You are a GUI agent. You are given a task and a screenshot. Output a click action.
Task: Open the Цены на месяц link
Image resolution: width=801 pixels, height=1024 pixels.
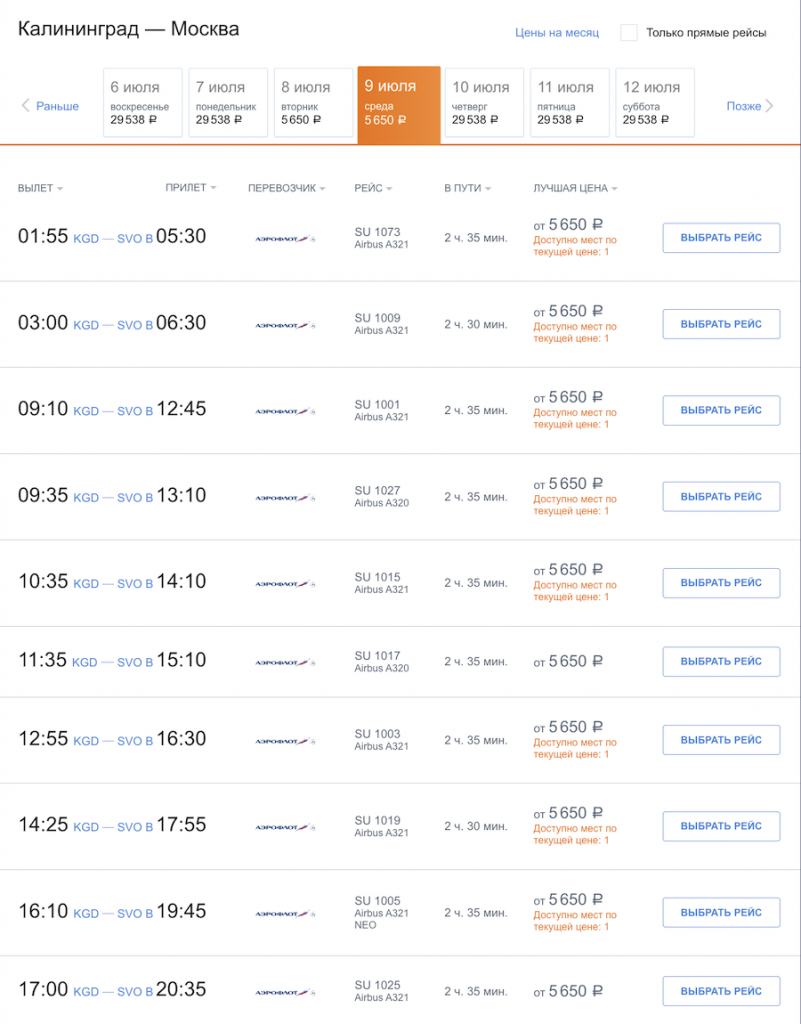[557, 33]
